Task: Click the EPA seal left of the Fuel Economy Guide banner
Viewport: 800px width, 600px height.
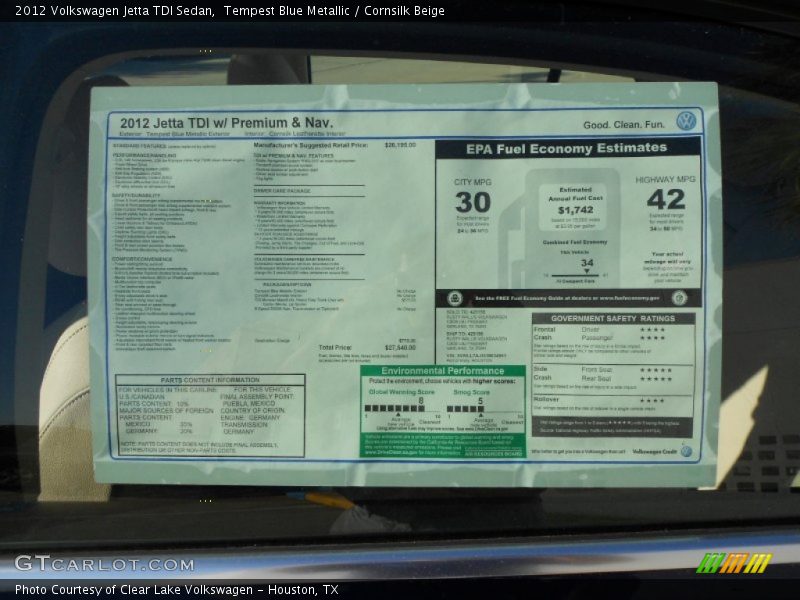Action: coord(455,298)
